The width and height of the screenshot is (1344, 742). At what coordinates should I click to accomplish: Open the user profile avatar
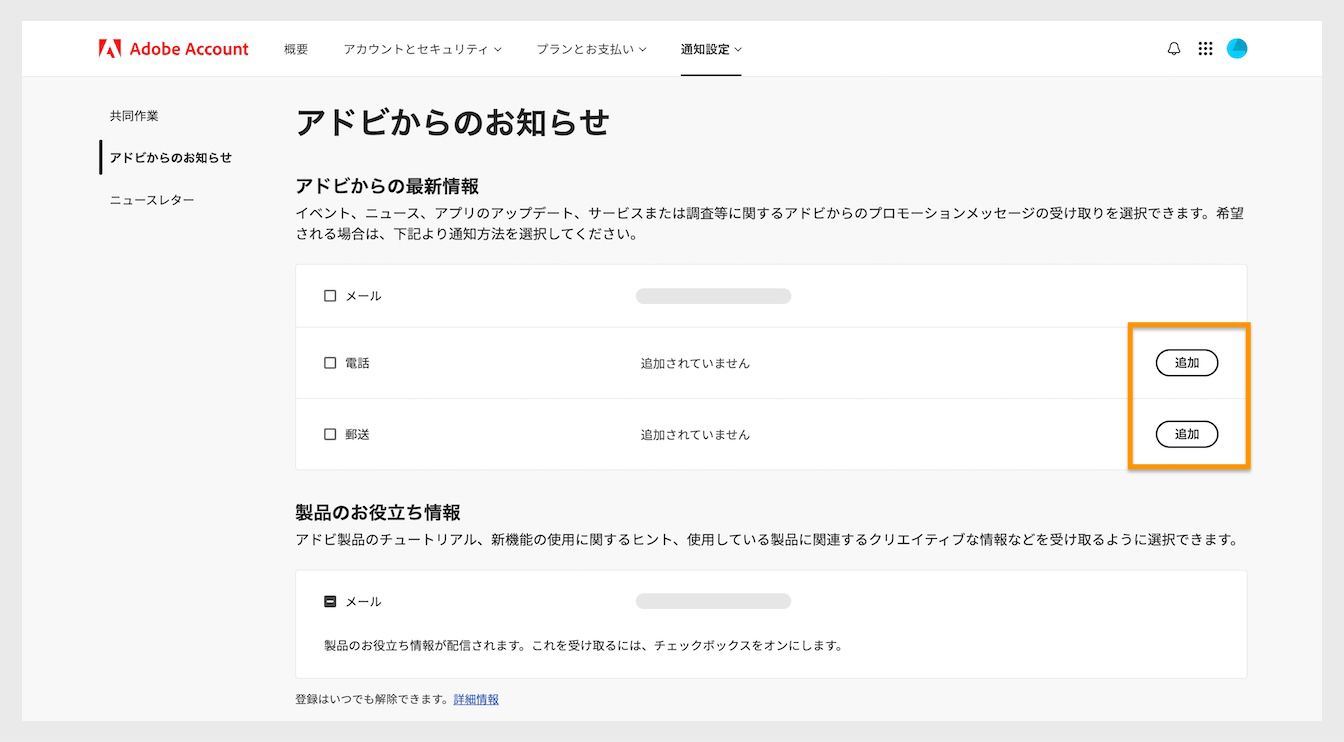pos(1237,48)
